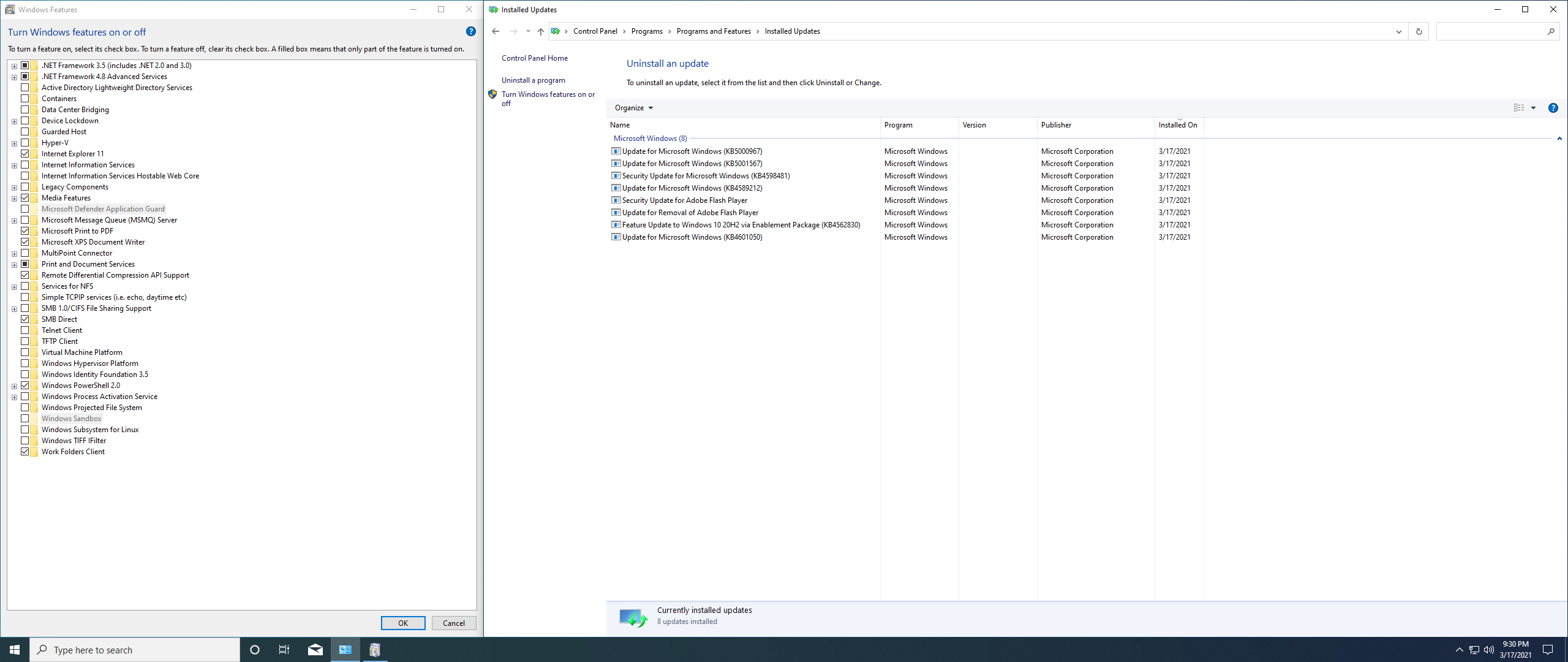Check the Hyper-V checkbox
1568x662 pixels.
(x=25, y=143)
